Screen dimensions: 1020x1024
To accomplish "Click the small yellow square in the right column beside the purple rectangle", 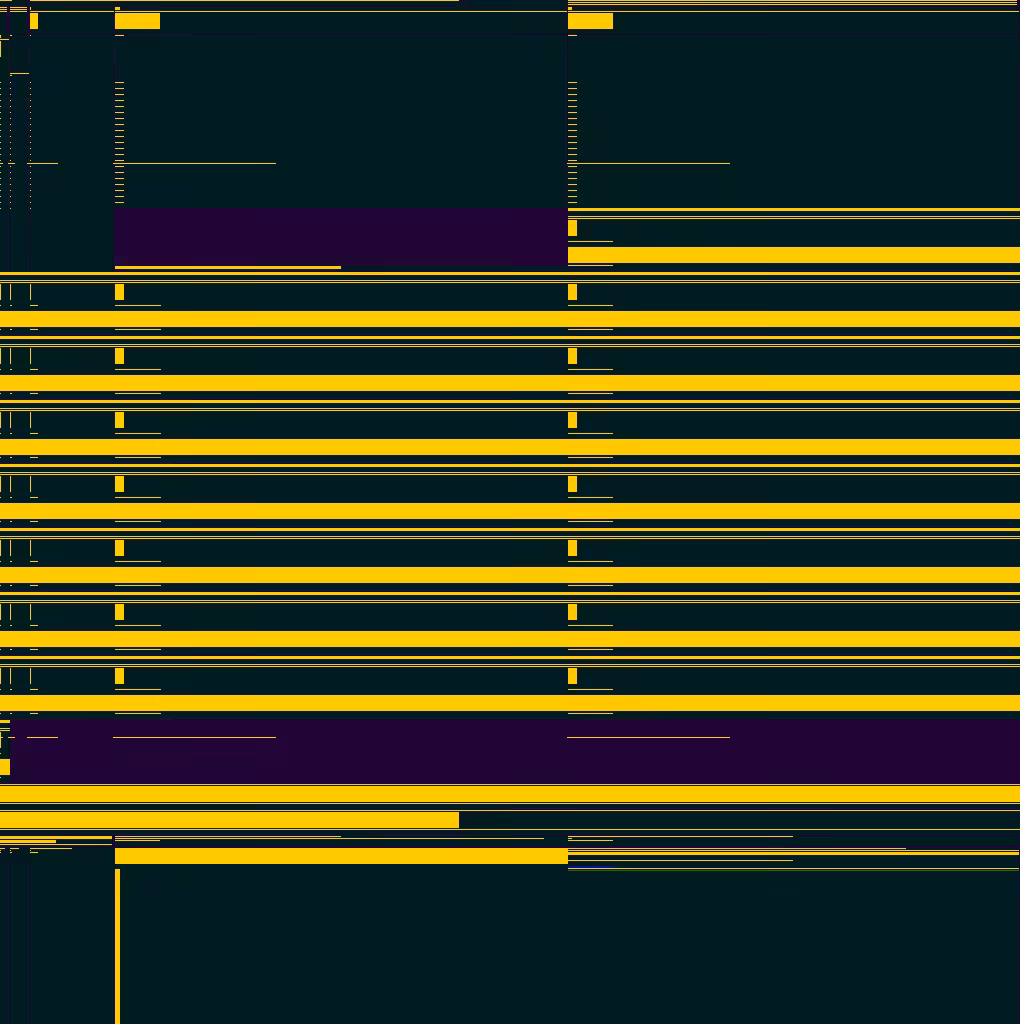I will 573,228.
